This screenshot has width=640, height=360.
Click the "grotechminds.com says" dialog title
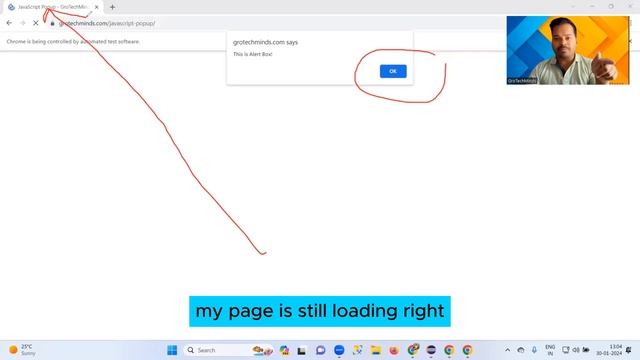(x=265, y=42)
